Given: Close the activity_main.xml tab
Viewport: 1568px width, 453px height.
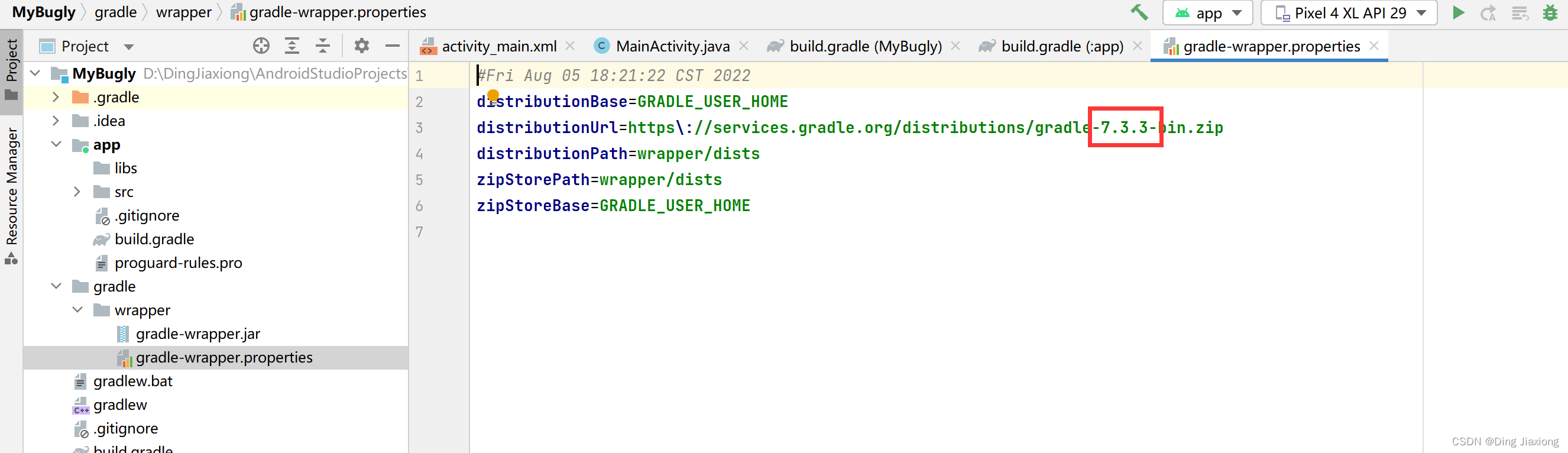Looking at the screenshot, I should tap(570, 46).
